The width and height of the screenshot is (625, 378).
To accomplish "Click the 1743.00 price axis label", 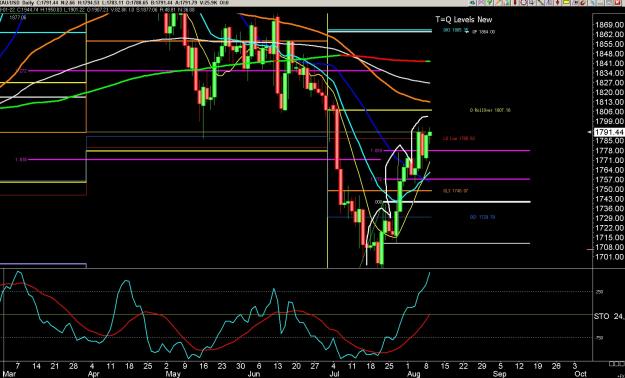I will pos(609,199).
